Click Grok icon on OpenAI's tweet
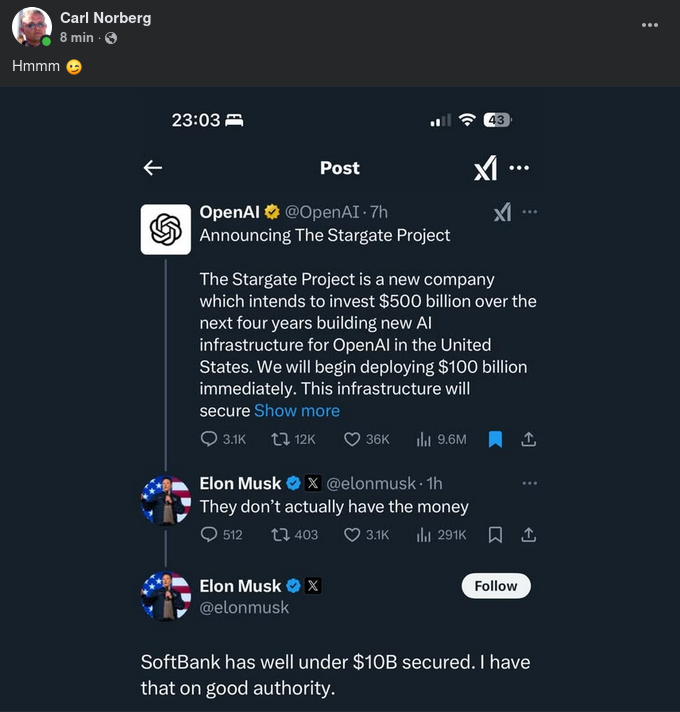The image size is (680, 712). click(503, 212)
